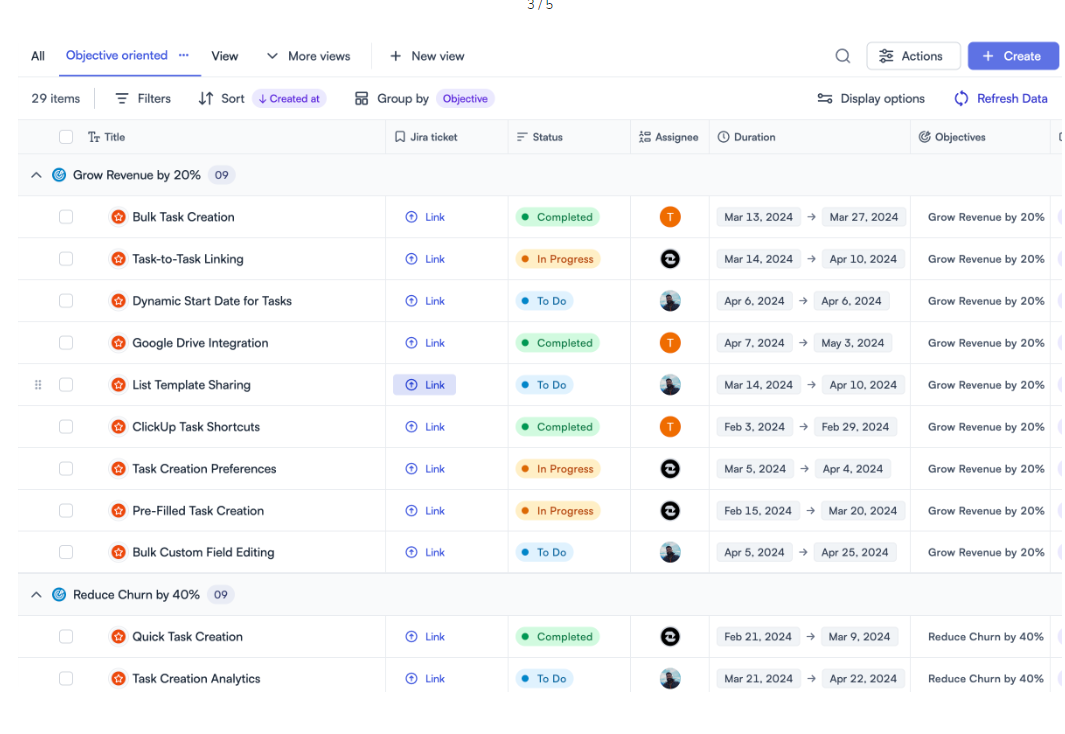Screen dimensions: 1065x734
Task: Switch to the All tab
Action: pyautogui.click(x=38, y=56)
